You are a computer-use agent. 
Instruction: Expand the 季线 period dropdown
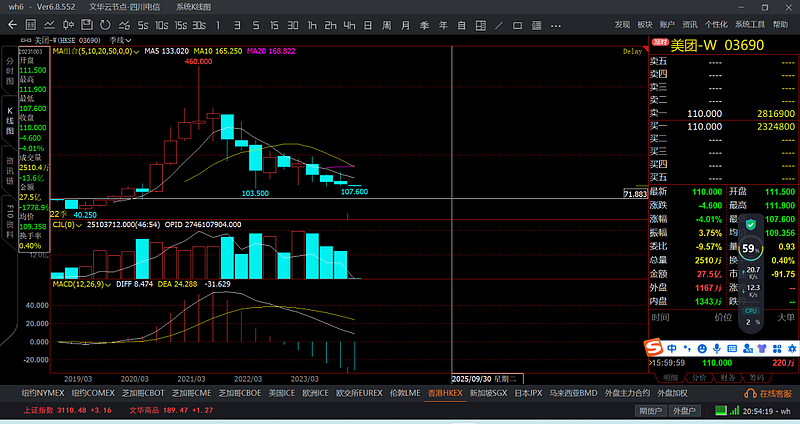pos(120,40)
